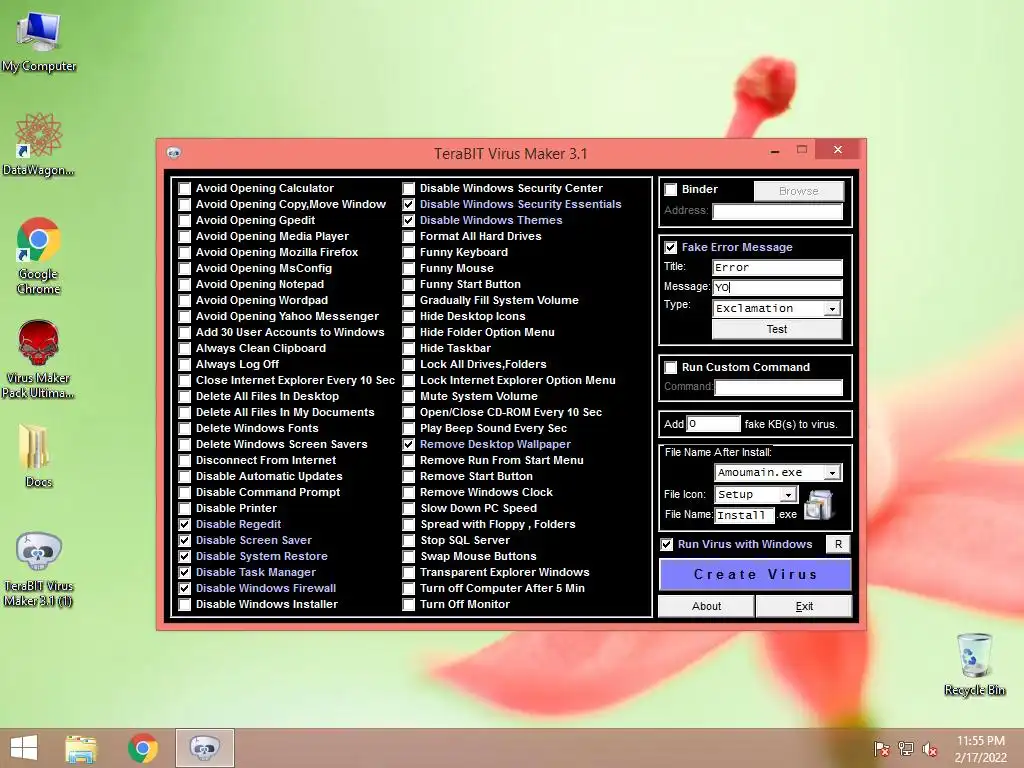Viewport: 1024px width, 768px height.
Task: Click TeraBIT title bar app icon
Action: coord(174,153)
